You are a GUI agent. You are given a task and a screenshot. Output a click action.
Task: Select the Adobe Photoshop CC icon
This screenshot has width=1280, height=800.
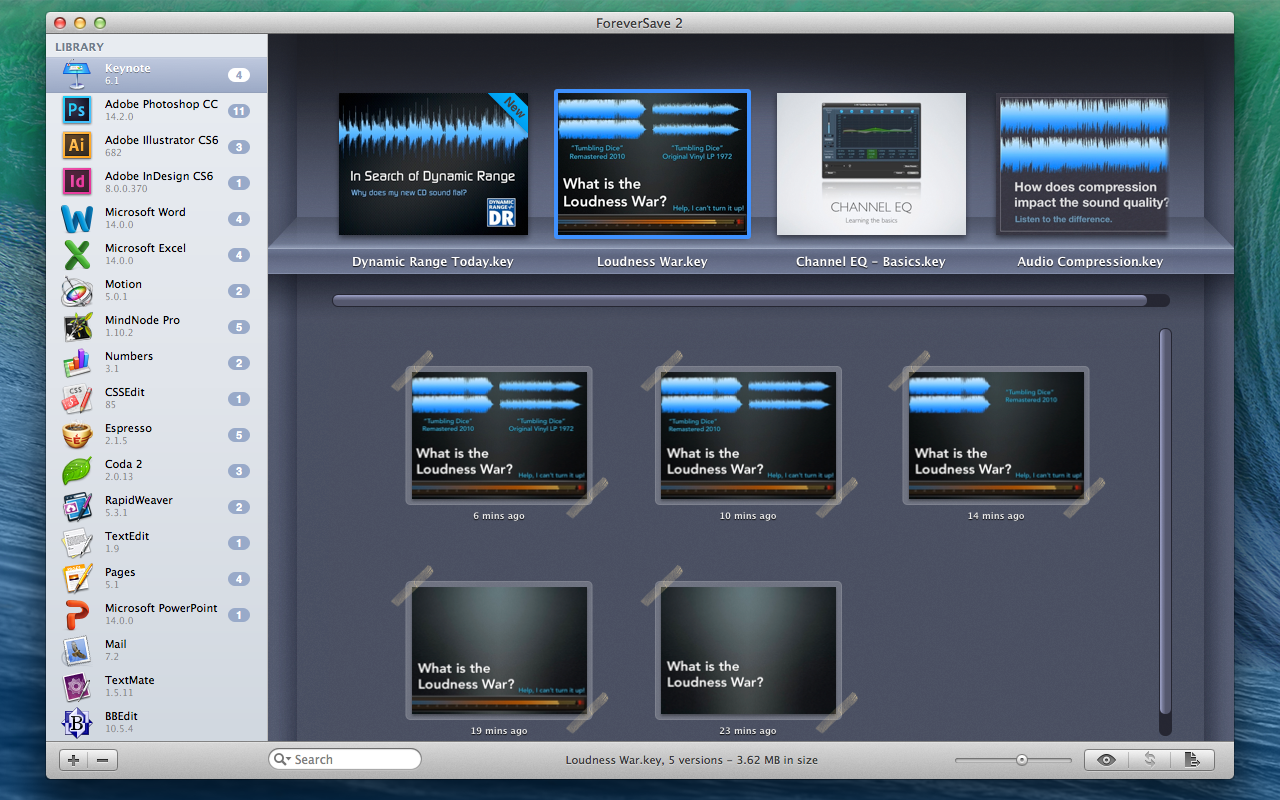coord(77,111)
